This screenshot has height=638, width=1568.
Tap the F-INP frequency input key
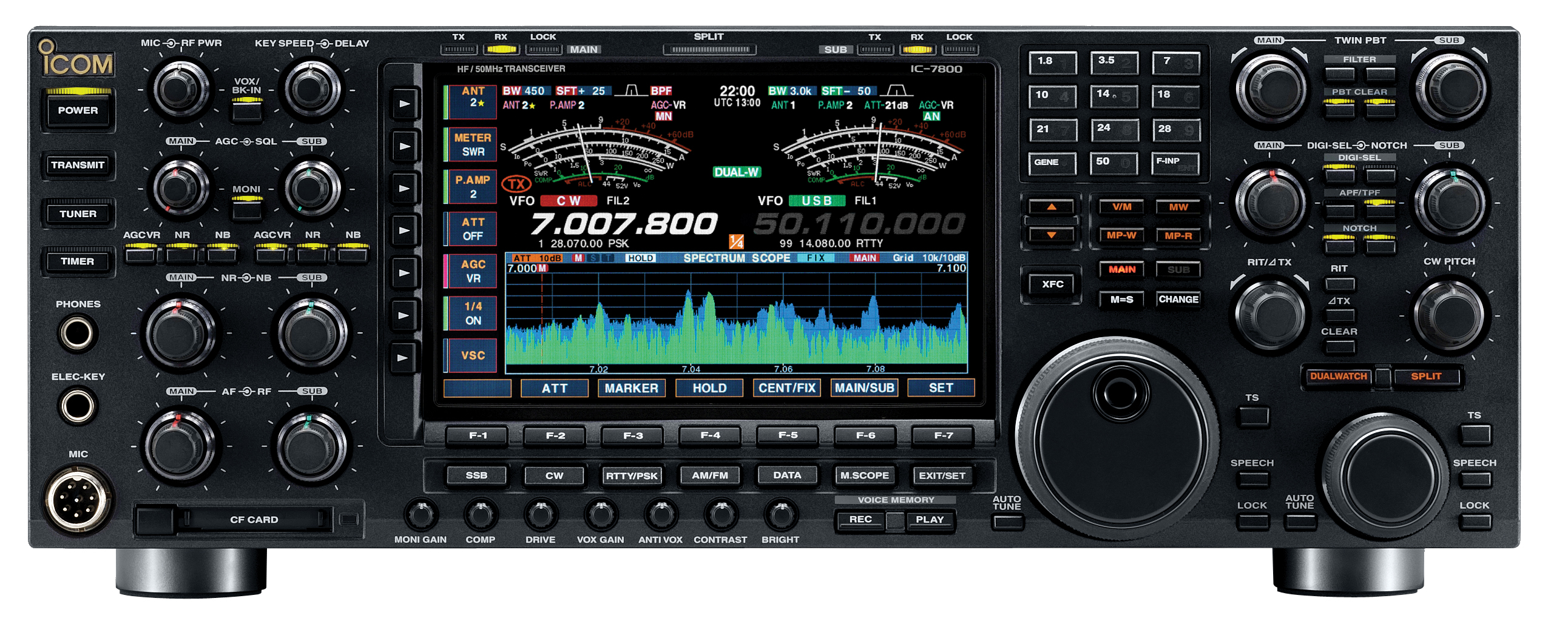point(1176,164)
